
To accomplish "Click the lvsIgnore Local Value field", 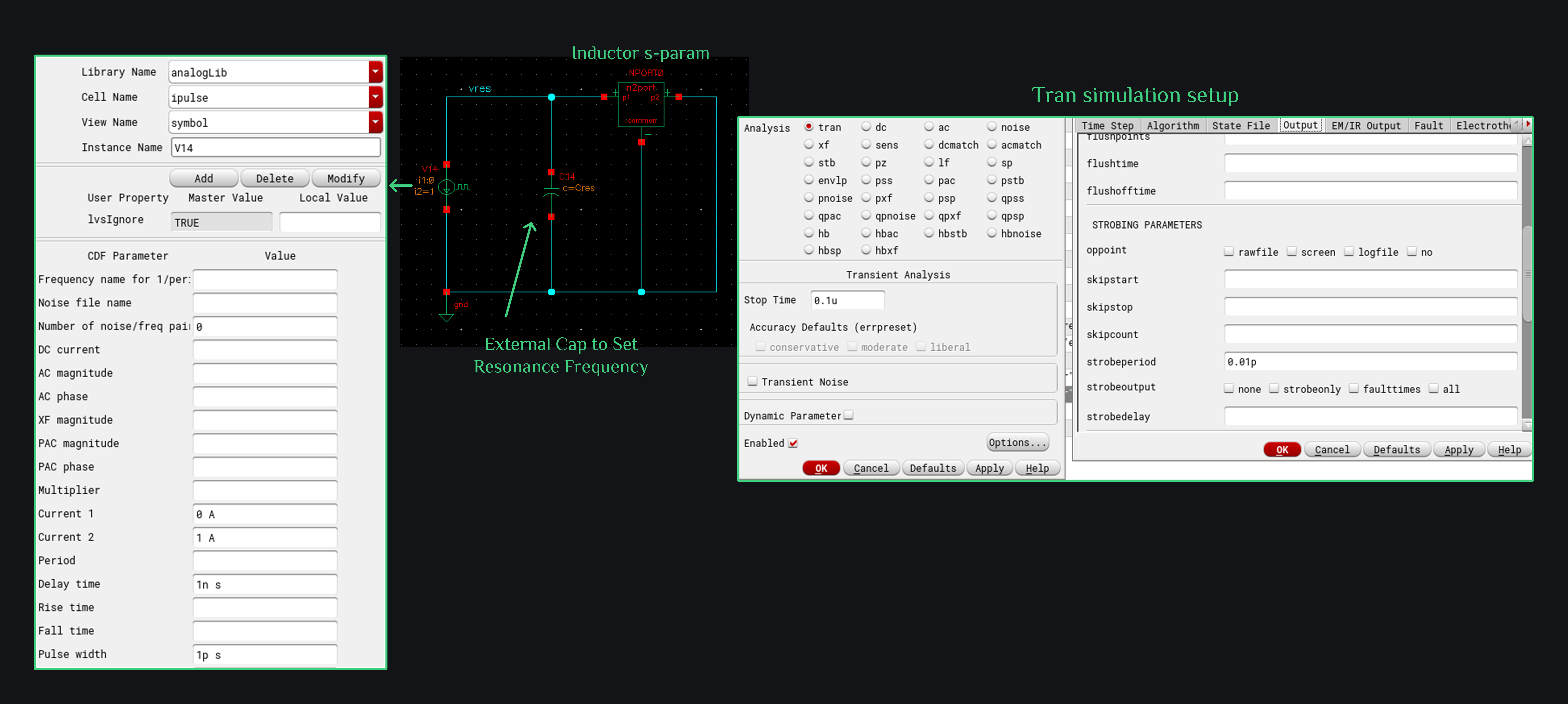I will [330, 222].
